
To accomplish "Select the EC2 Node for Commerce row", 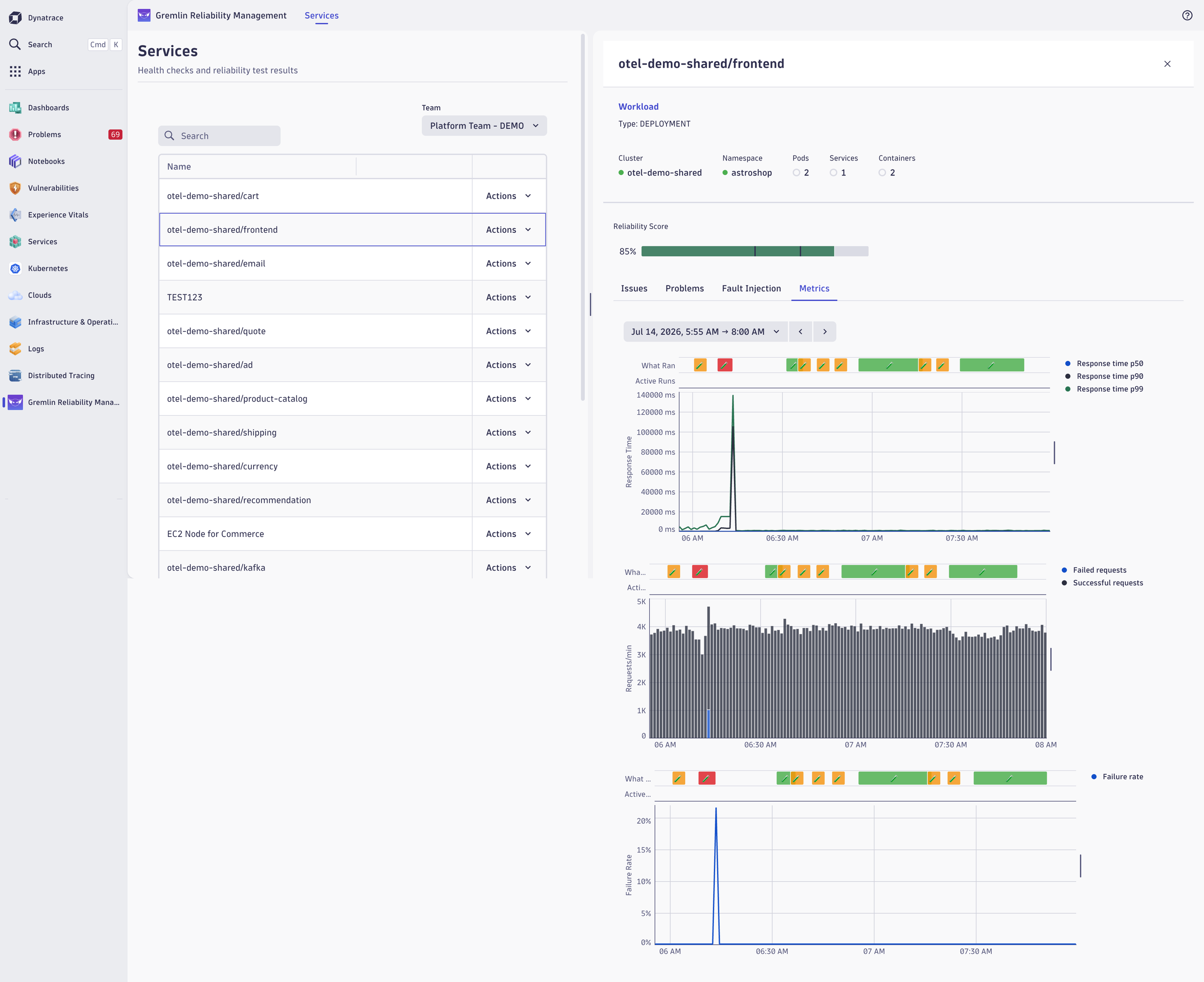I will [x=352, y=534].
